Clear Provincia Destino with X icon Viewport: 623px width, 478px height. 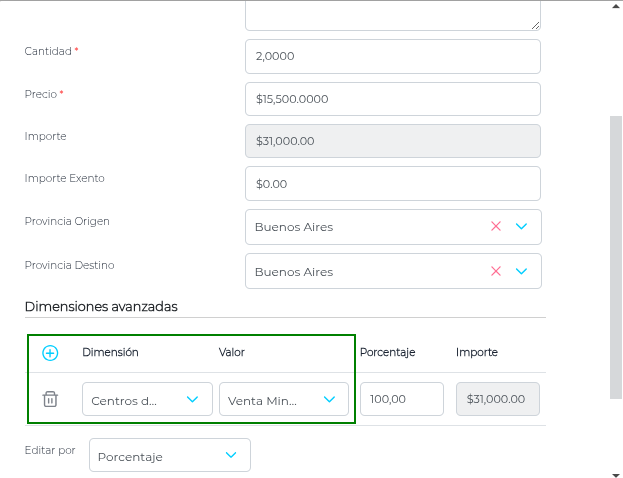(x=495, y=271)
